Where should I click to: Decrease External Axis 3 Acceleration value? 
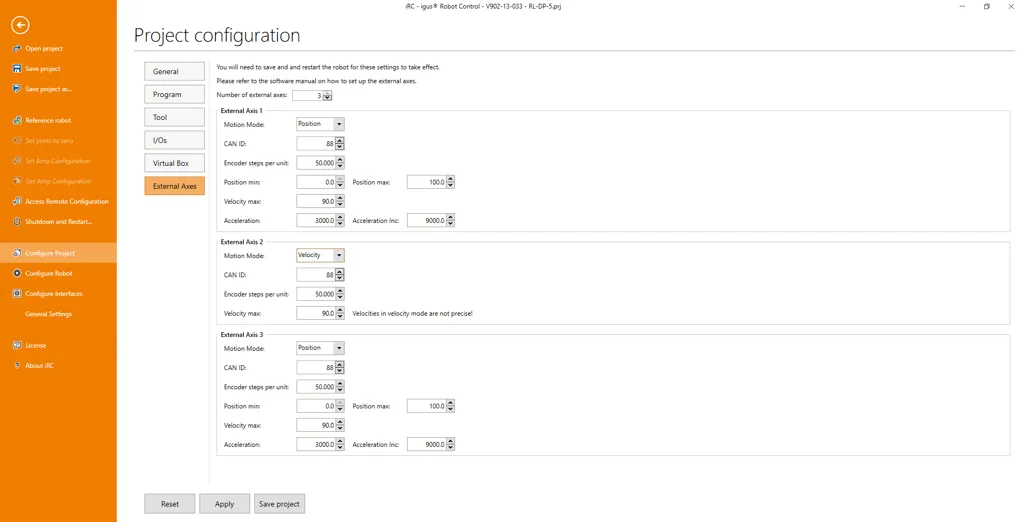[x=340, y=447]
